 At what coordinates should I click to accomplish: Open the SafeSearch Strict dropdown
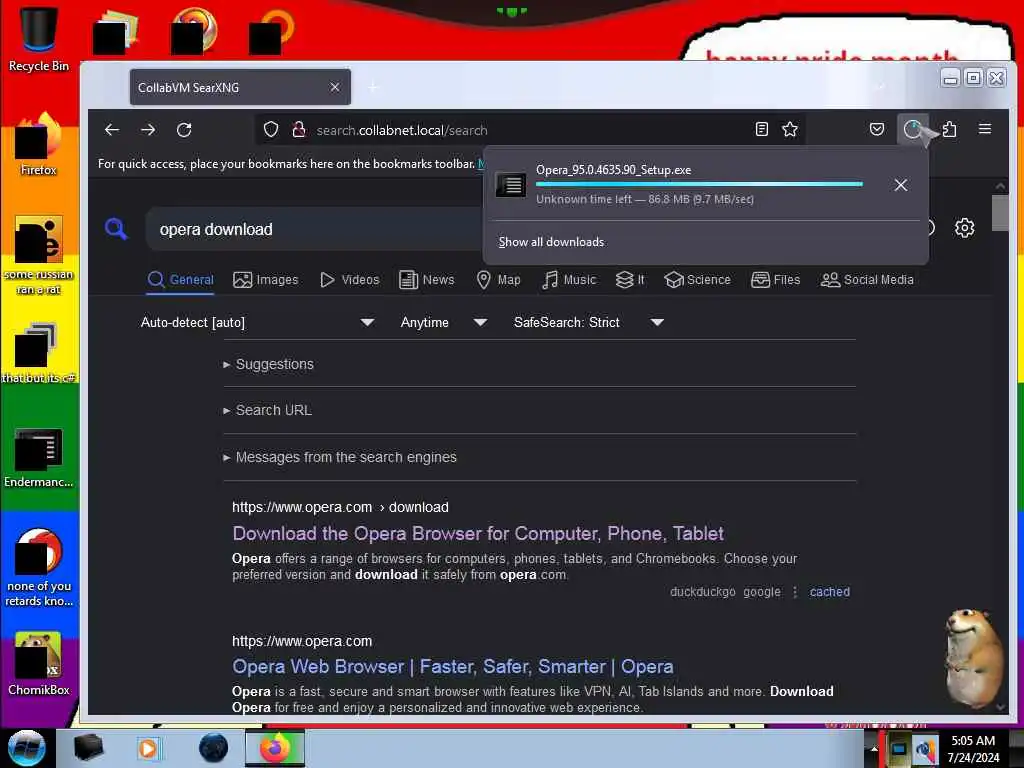coord(588,323)
